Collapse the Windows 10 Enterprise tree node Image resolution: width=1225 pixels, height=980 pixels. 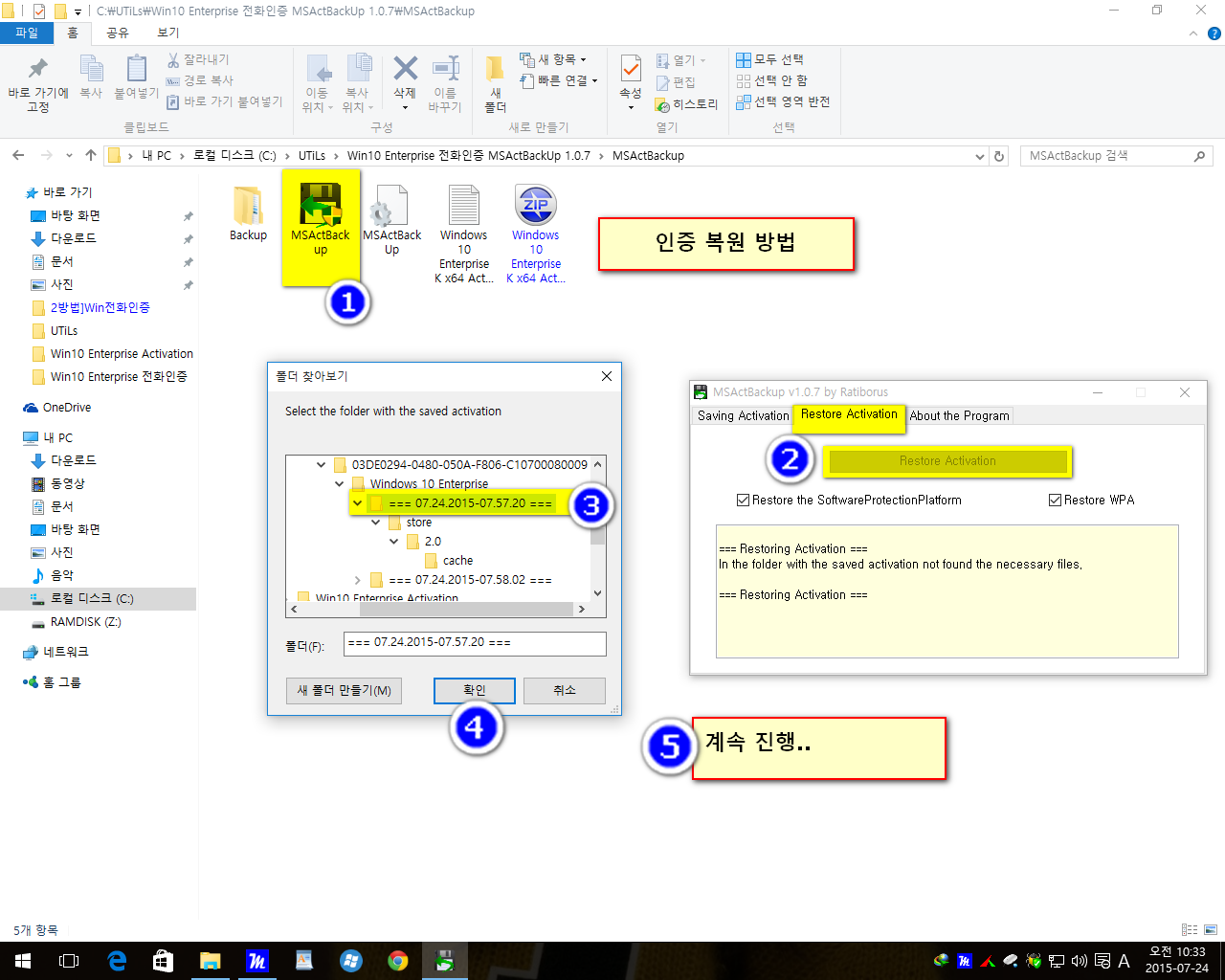tap(339, 484)
